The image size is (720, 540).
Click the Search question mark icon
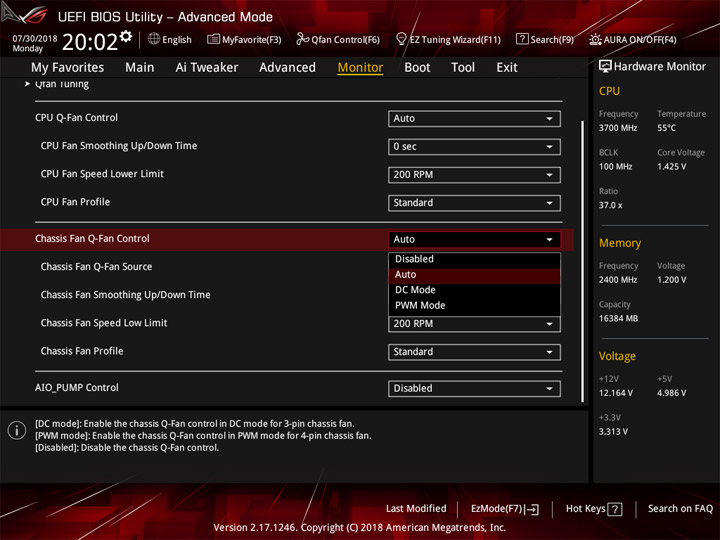click(x=522, y=39)
